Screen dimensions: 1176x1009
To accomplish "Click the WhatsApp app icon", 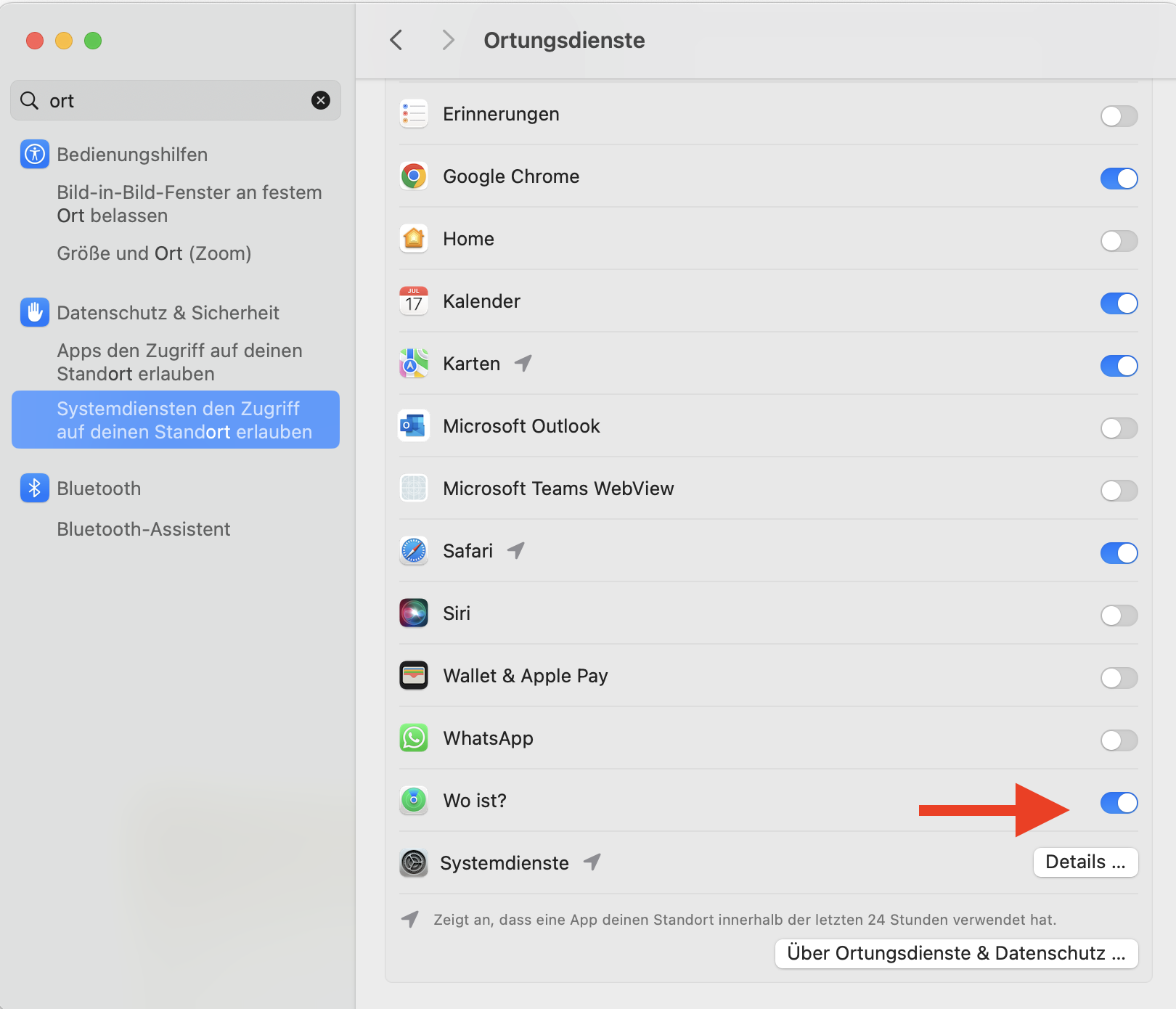I will 414,738.
